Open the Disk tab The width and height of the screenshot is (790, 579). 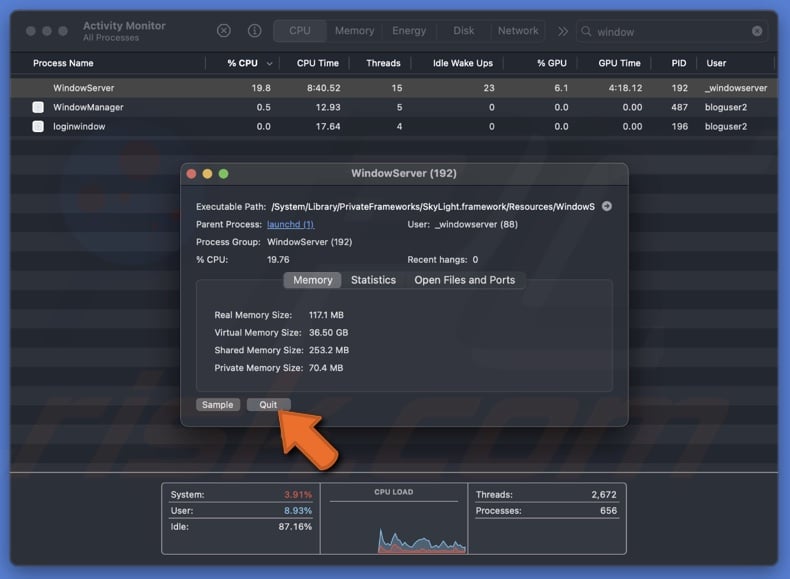point(463,31)
